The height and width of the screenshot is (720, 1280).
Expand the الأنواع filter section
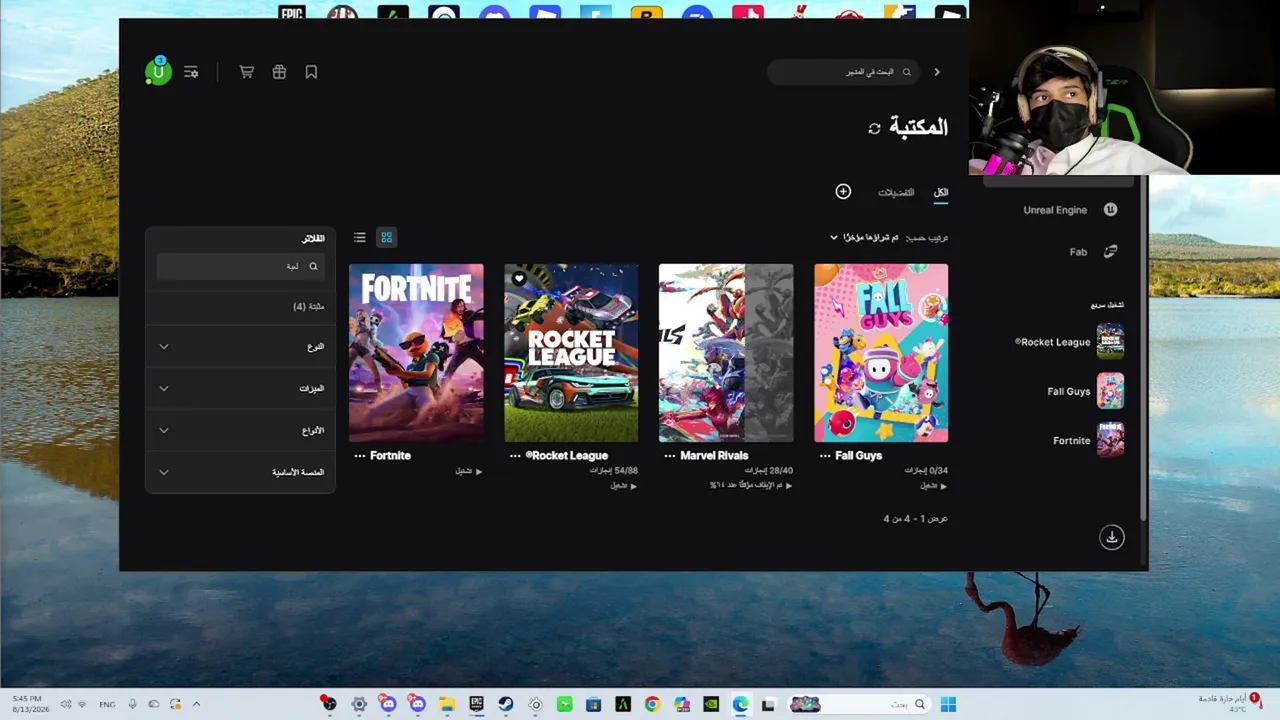pos(240,430)
